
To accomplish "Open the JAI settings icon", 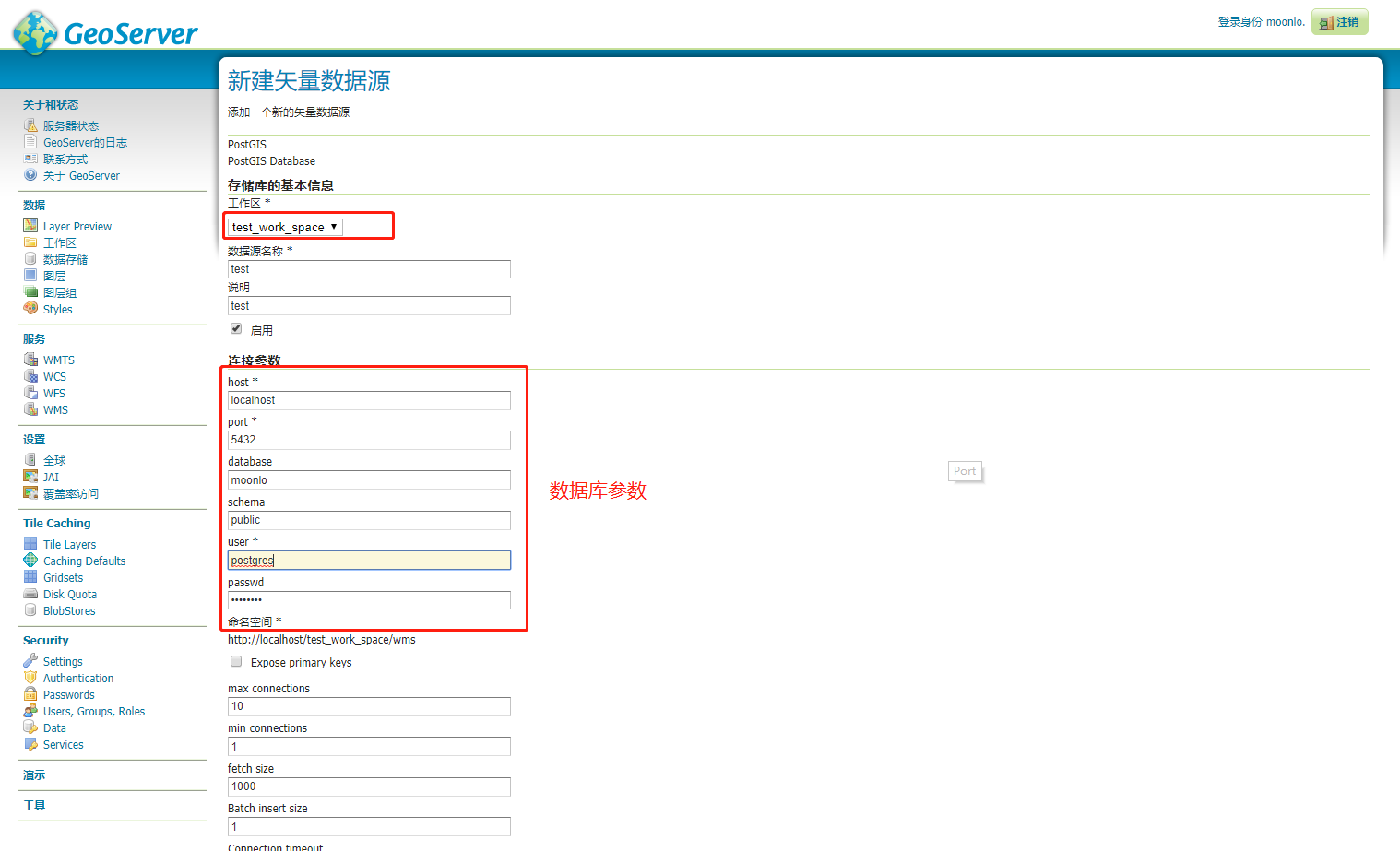I will point(30,477).
